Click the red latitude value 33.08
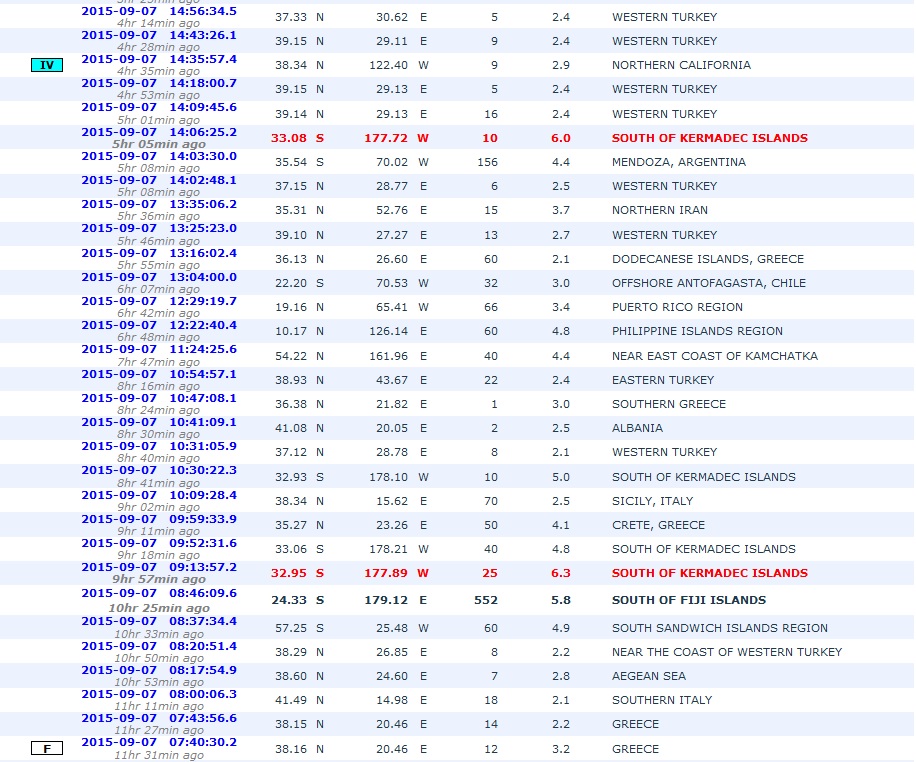The height and width of the screenshot is (762, 916). point(289,138)
